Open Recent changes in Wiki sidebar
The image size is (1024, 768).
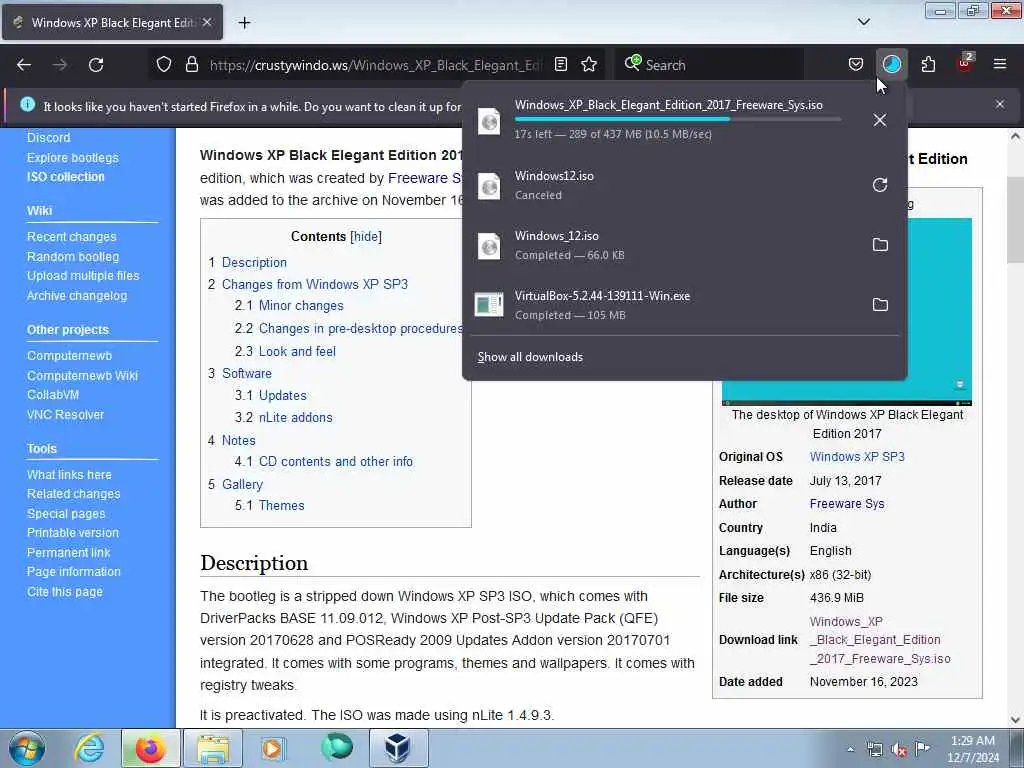[x=71, y=237]
